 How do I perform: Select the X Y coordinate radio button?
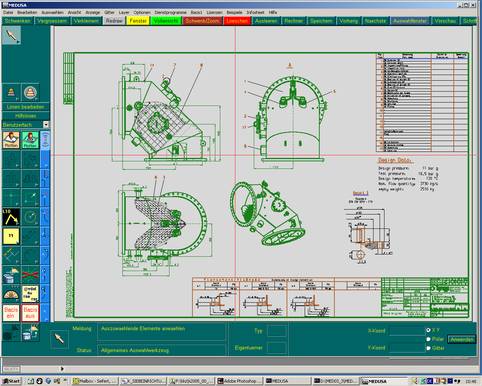point(428,330)
